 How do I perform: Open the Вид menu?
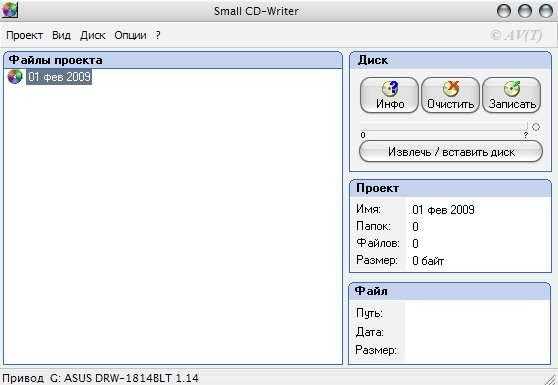pyautogui.click(x=61, y=35)
